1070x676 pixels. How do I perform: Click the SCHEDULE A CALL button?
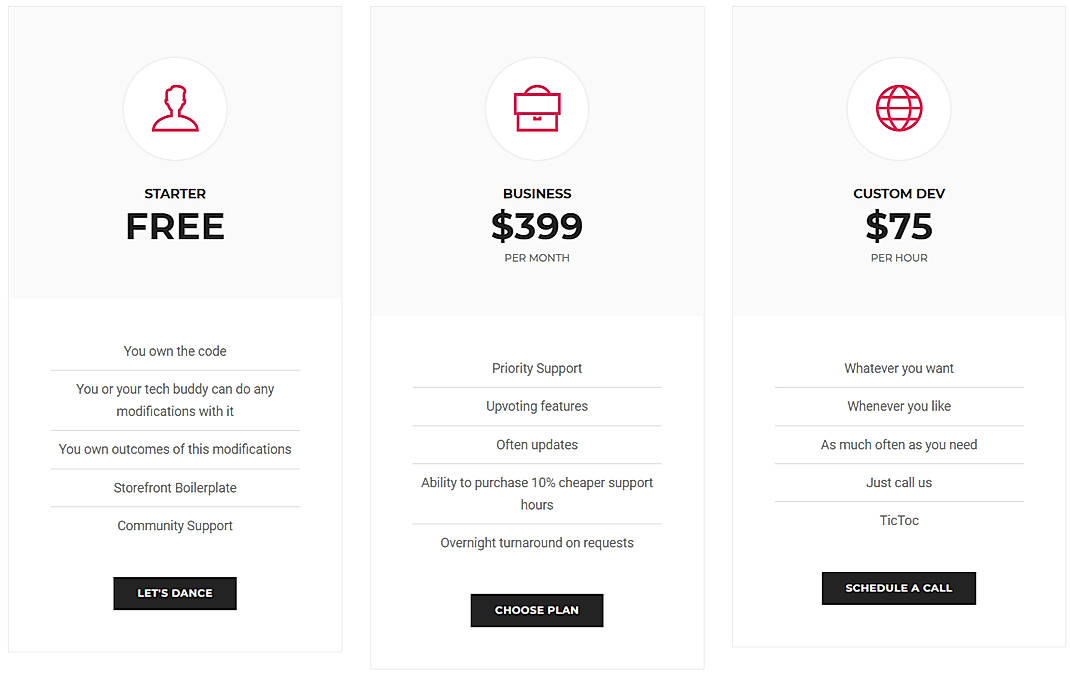(898, 588)
